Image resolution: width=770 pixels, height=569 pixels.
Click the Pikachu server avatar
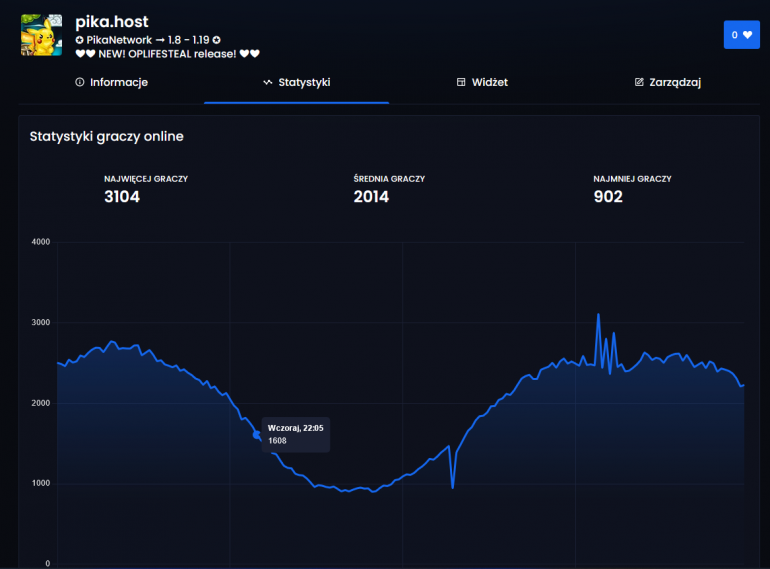pyautogui.click(x=42, y=35)
